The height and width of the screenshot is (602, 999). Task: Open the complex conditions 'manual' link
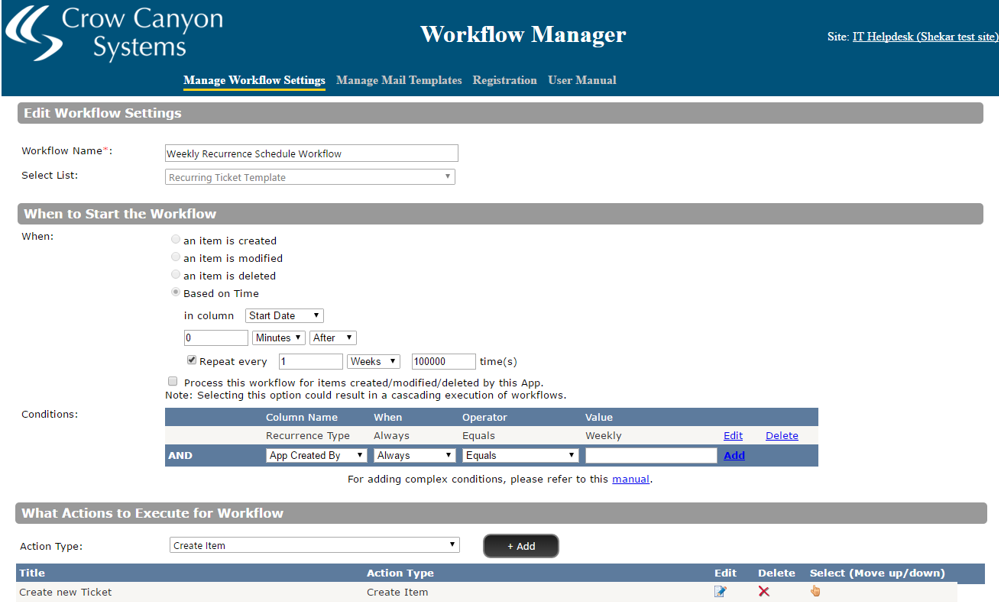[631, 479]
